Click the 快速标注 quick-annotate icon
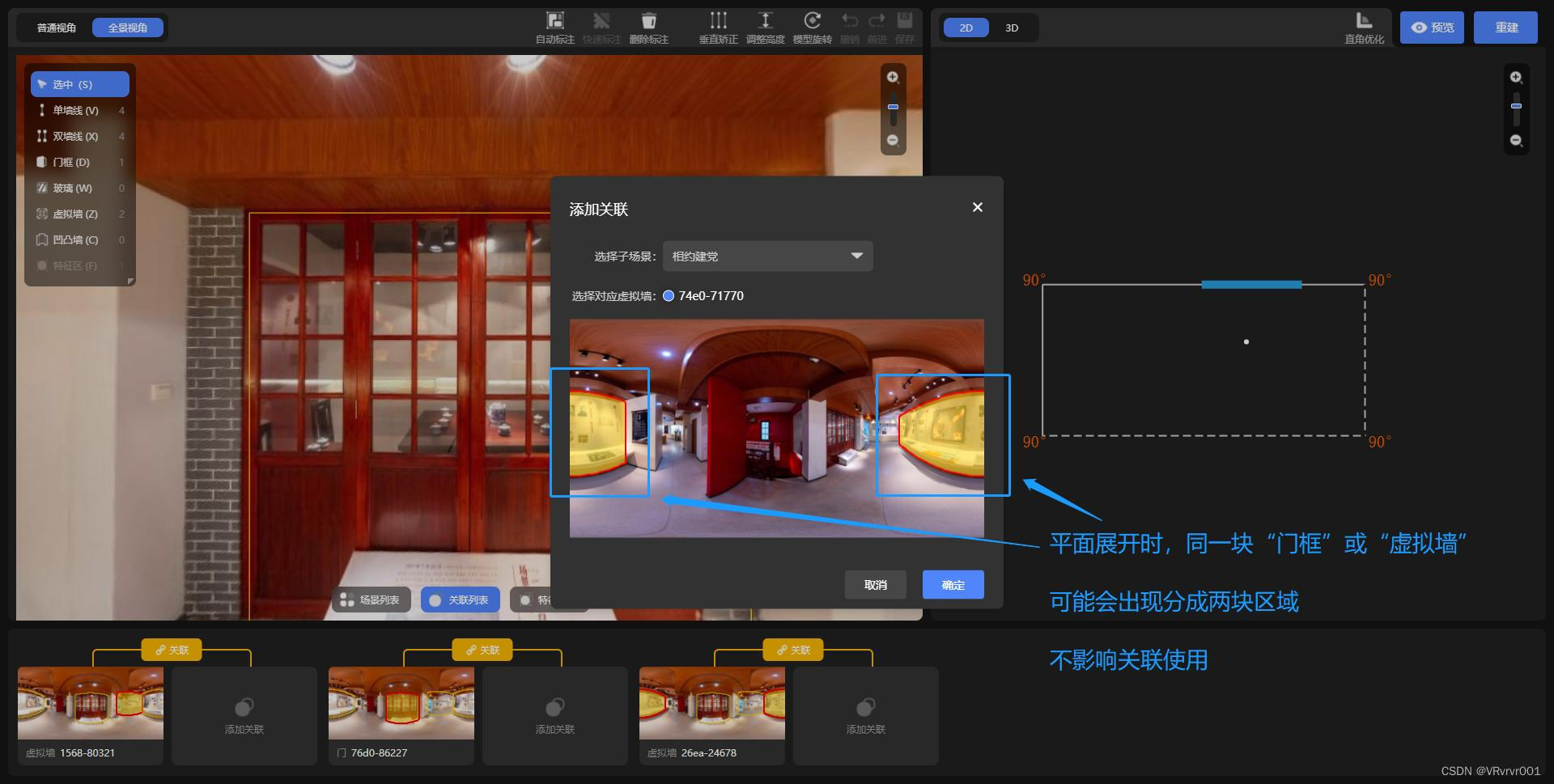The height and width of the screenshot is (784, 1554). pyautogui.click(x=601, y=21)
